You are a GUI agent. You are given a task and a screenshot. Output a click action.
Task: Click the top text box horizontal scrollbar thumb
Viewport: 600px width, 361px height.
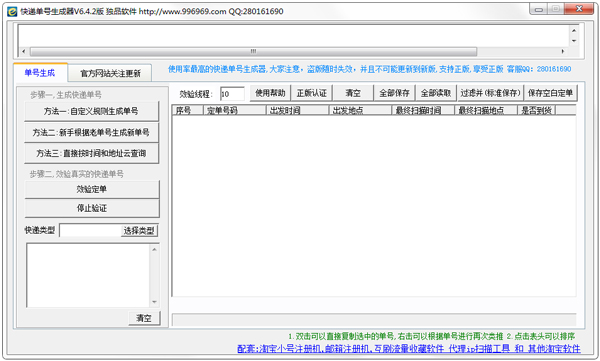point(253,51)
